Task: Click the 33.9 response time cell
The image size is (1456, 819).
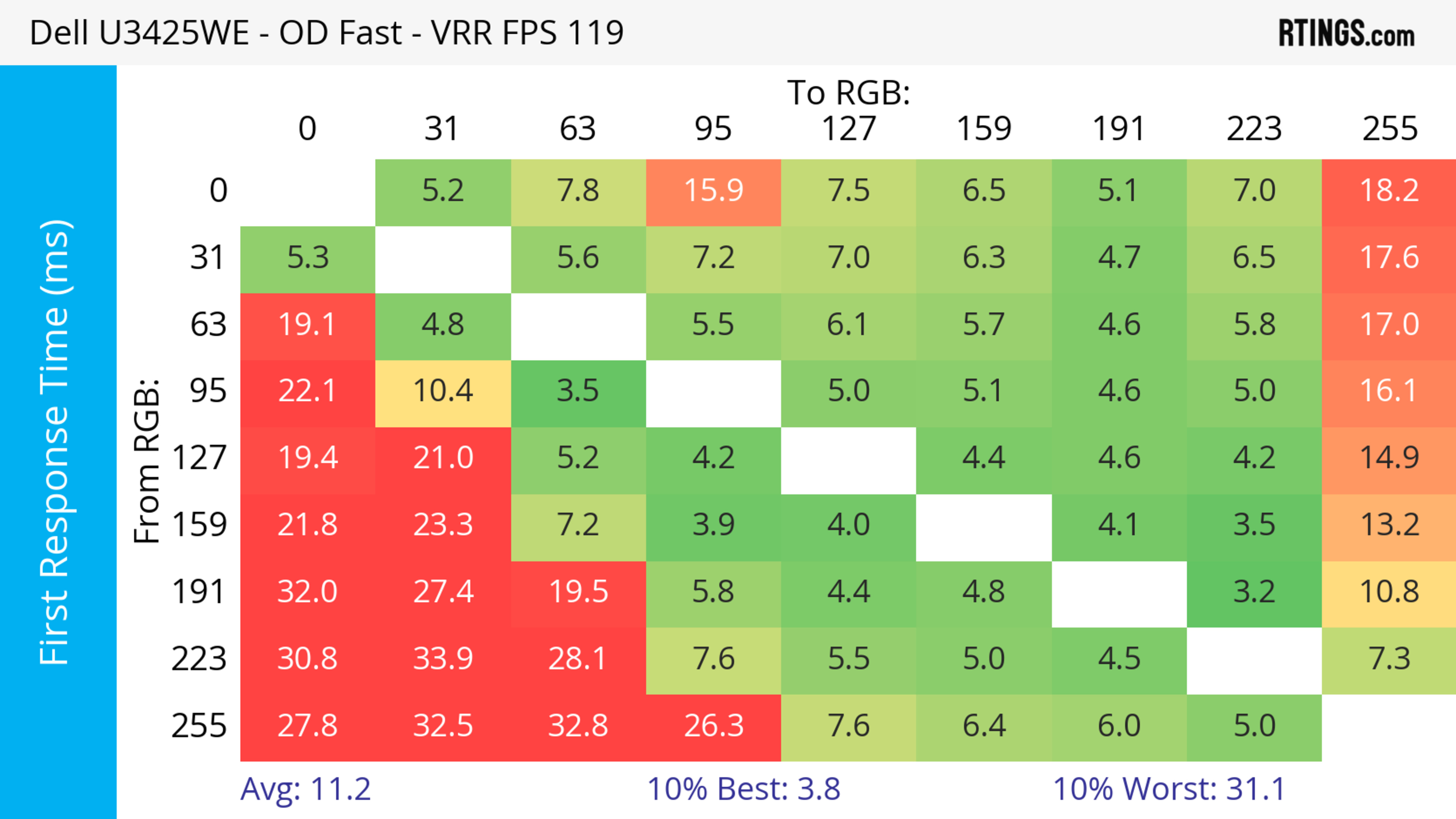Action: click(442, 659)
